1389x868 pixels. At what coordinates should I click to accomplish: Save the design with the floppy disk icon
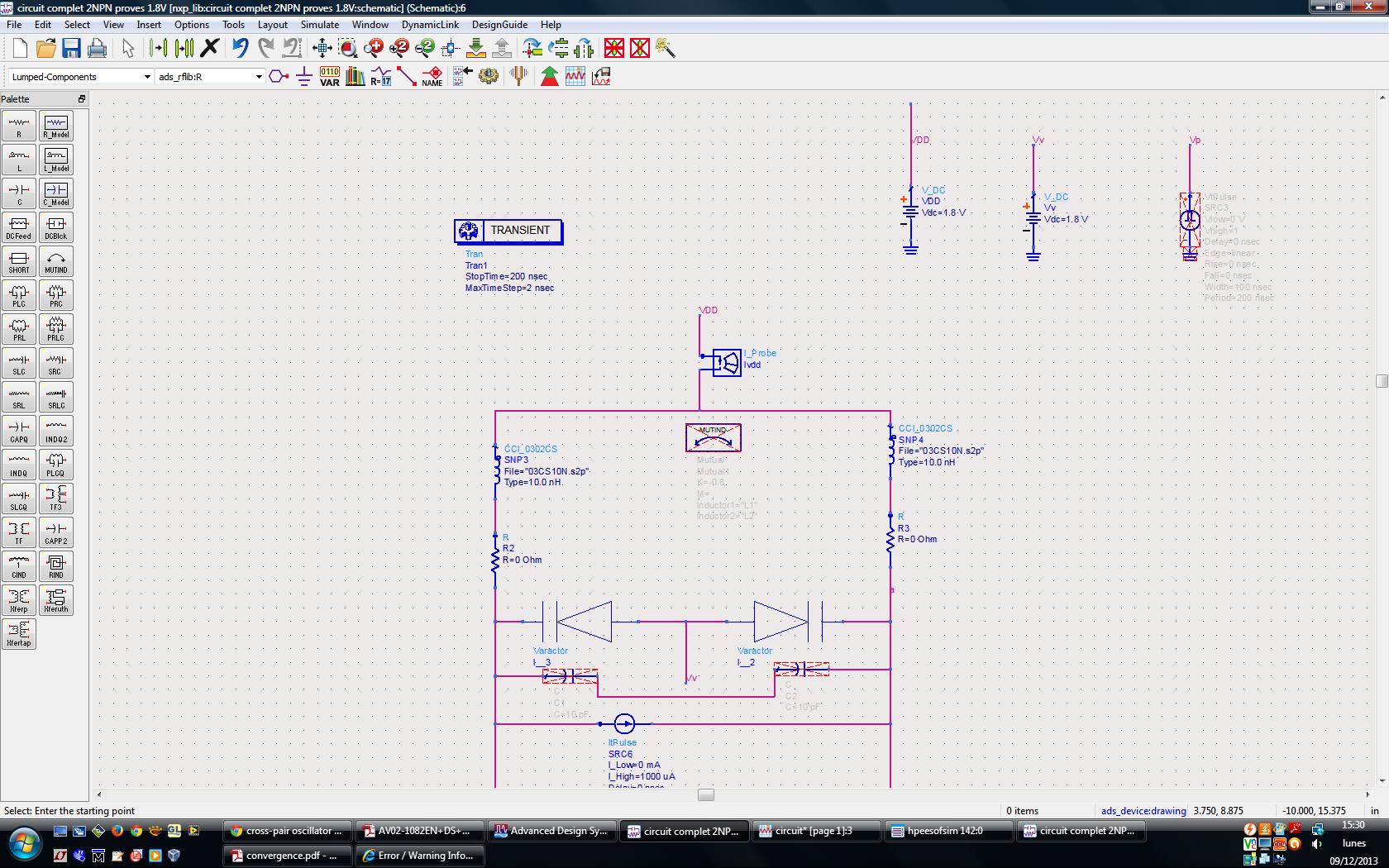71,48
